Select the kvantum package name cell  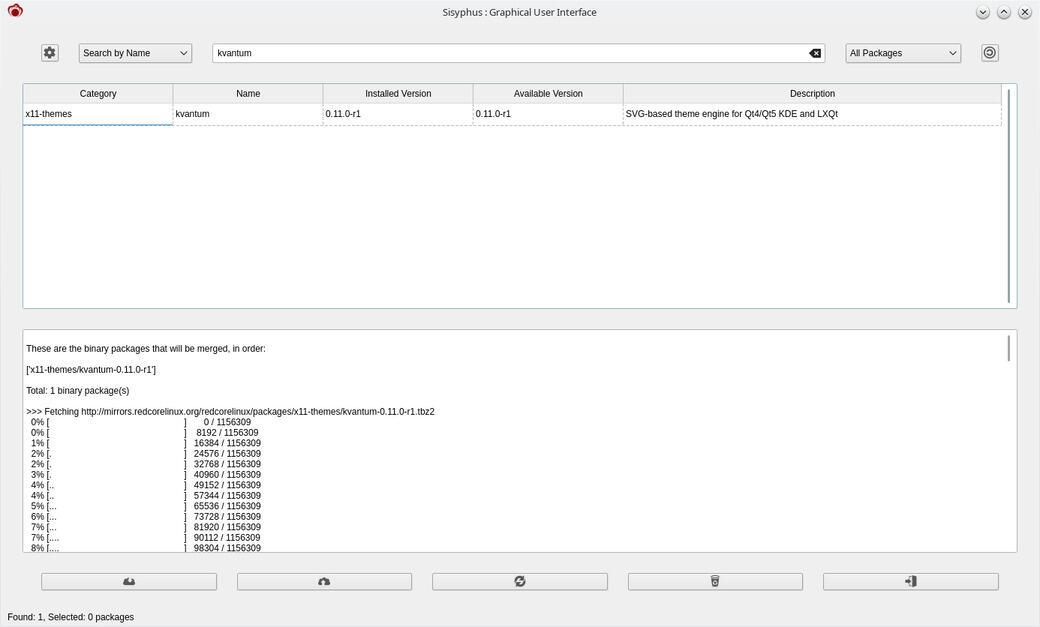coord(248,114)
